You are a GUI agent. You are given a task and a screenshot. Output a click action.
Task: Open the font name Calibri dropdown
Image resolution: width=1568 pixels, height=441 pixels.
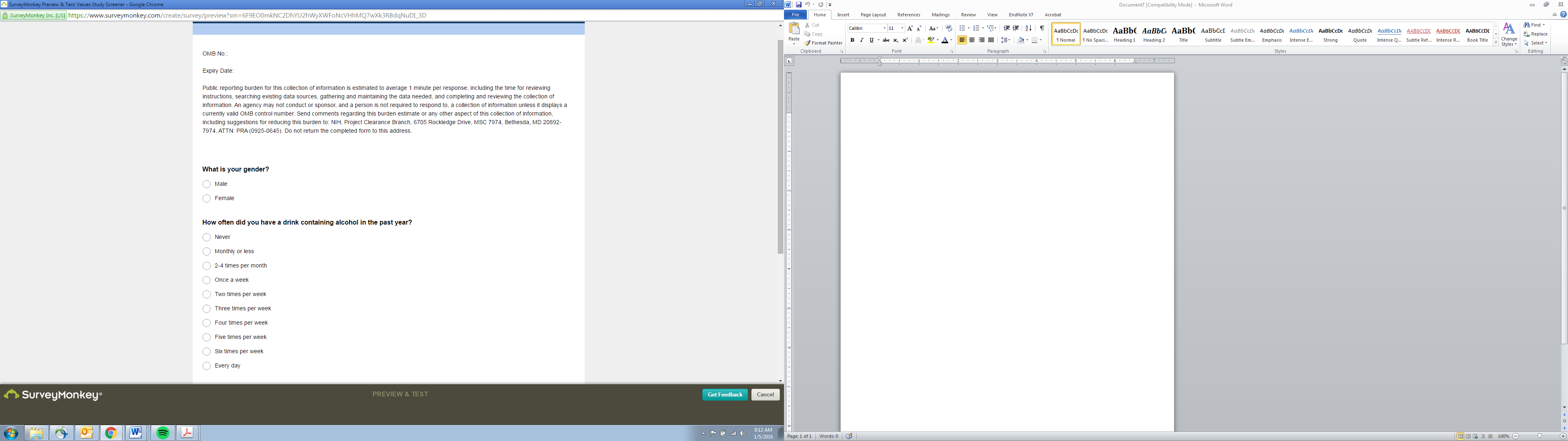coord(884,28)
